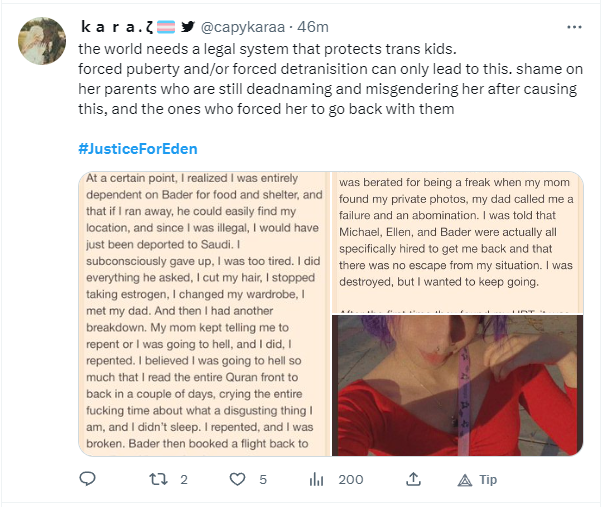Retweet using the retweet arrows icon
The image size is (601, 507).
pos(158,479)
